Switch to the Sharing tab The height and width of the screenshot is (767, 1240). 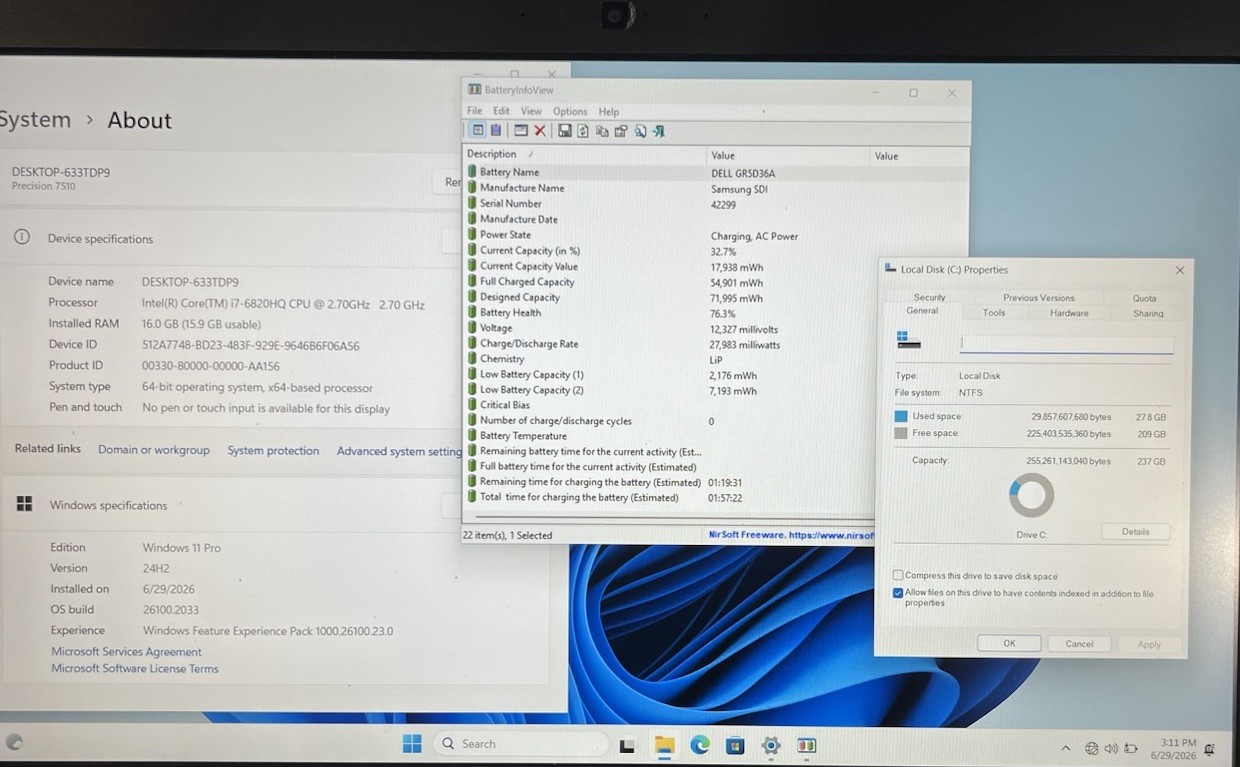[x=1148, y=313]
